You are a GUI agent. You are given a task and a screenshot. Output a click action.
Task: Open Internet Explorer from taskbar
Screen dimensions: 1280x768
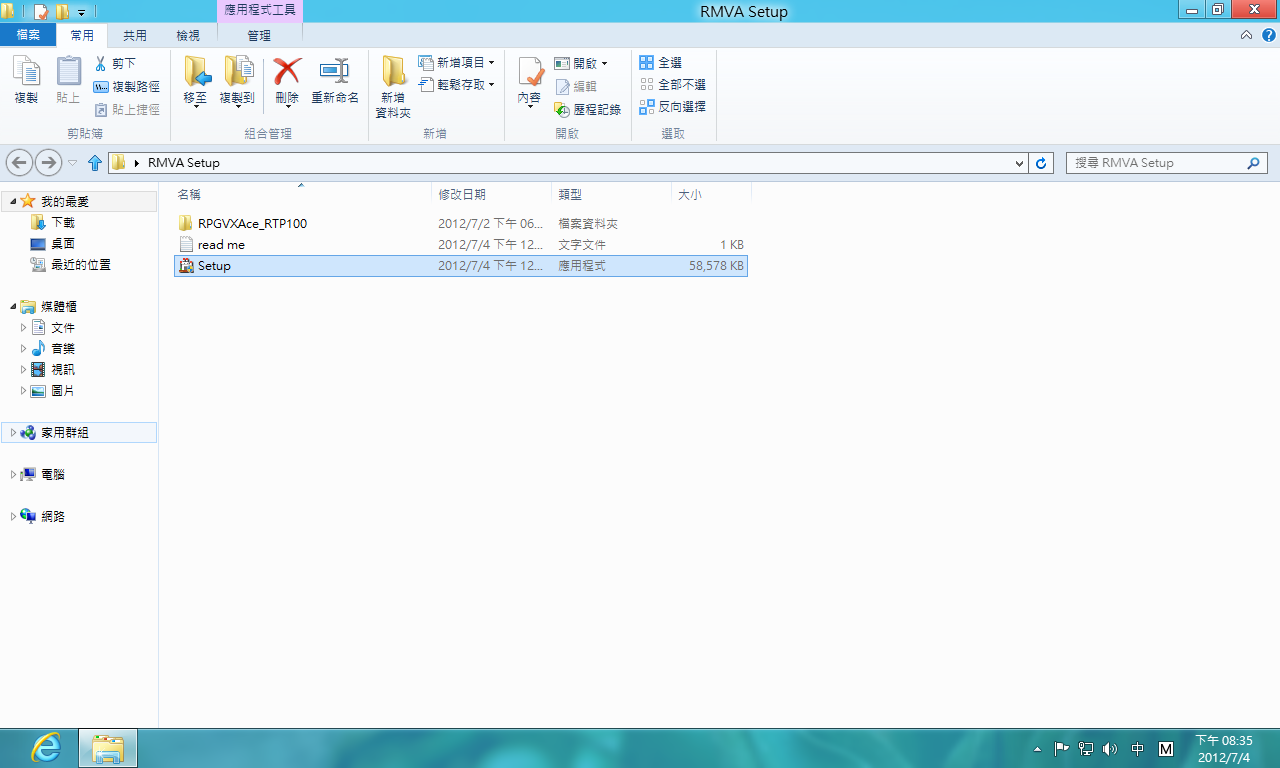click(x=46, y=748)
